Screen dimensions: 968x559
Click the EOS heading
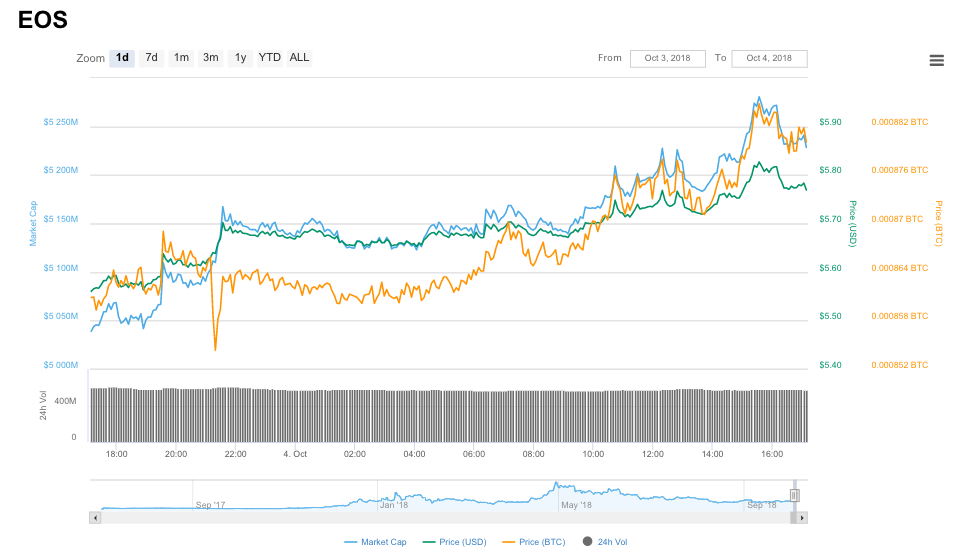(x=43, y=20)
